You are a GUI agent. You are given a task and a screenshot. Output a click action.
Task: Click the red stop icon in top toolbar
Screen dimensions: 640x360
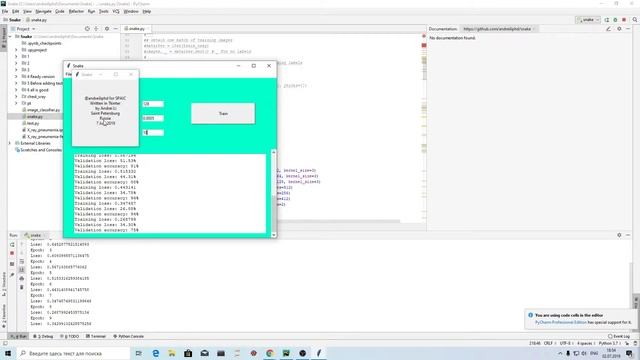click(624, 20)
